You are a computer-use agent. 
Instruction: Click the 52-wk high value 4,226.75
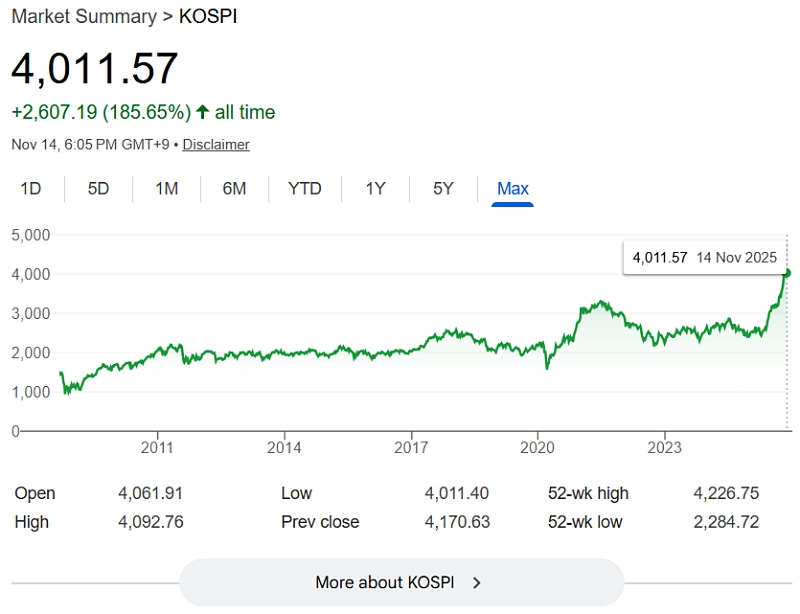(726, 493)
